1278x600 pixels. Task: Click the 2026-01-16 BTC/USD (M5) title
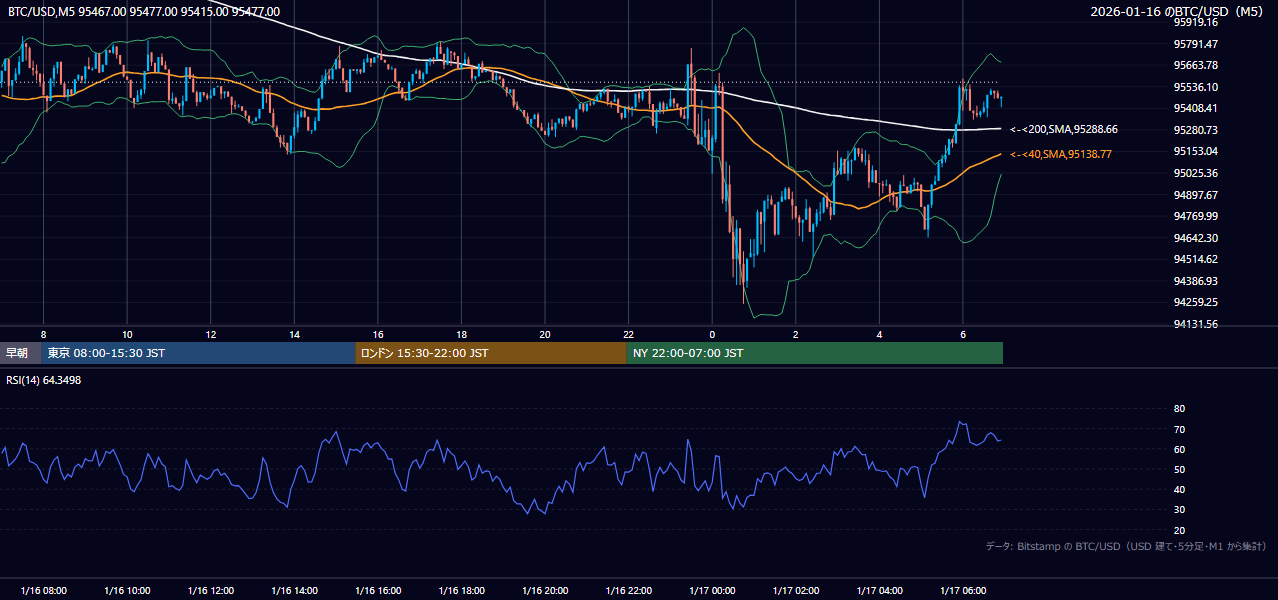[x=1178, y=11]
